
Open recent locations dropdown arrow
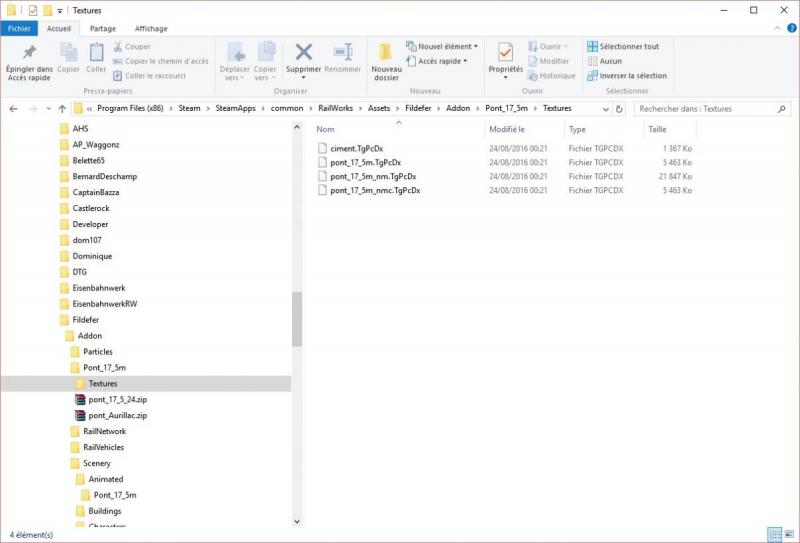(48, 109)
